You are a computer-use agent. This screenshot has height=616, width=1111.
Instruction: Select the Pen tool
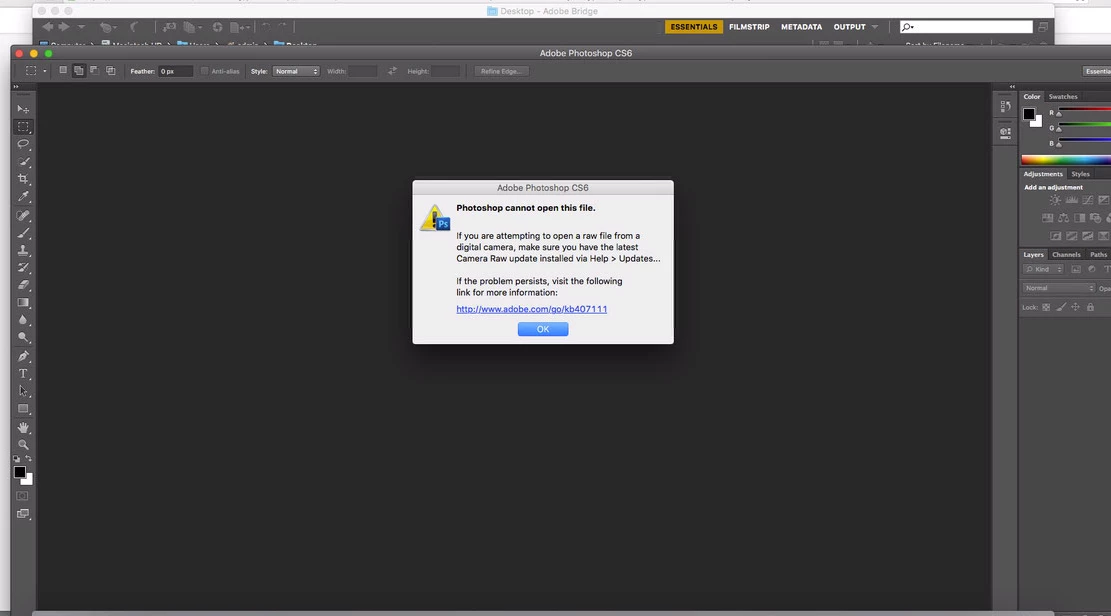(23, 356)
